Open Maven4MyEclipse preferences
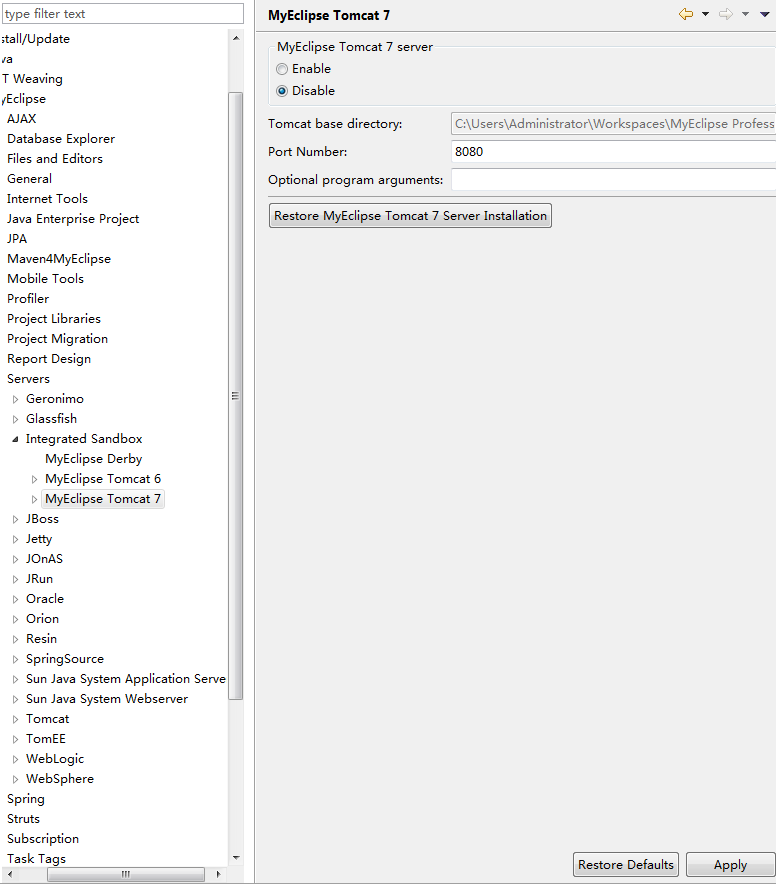Screen dimensions: 776x885 [x=59, y=259]
